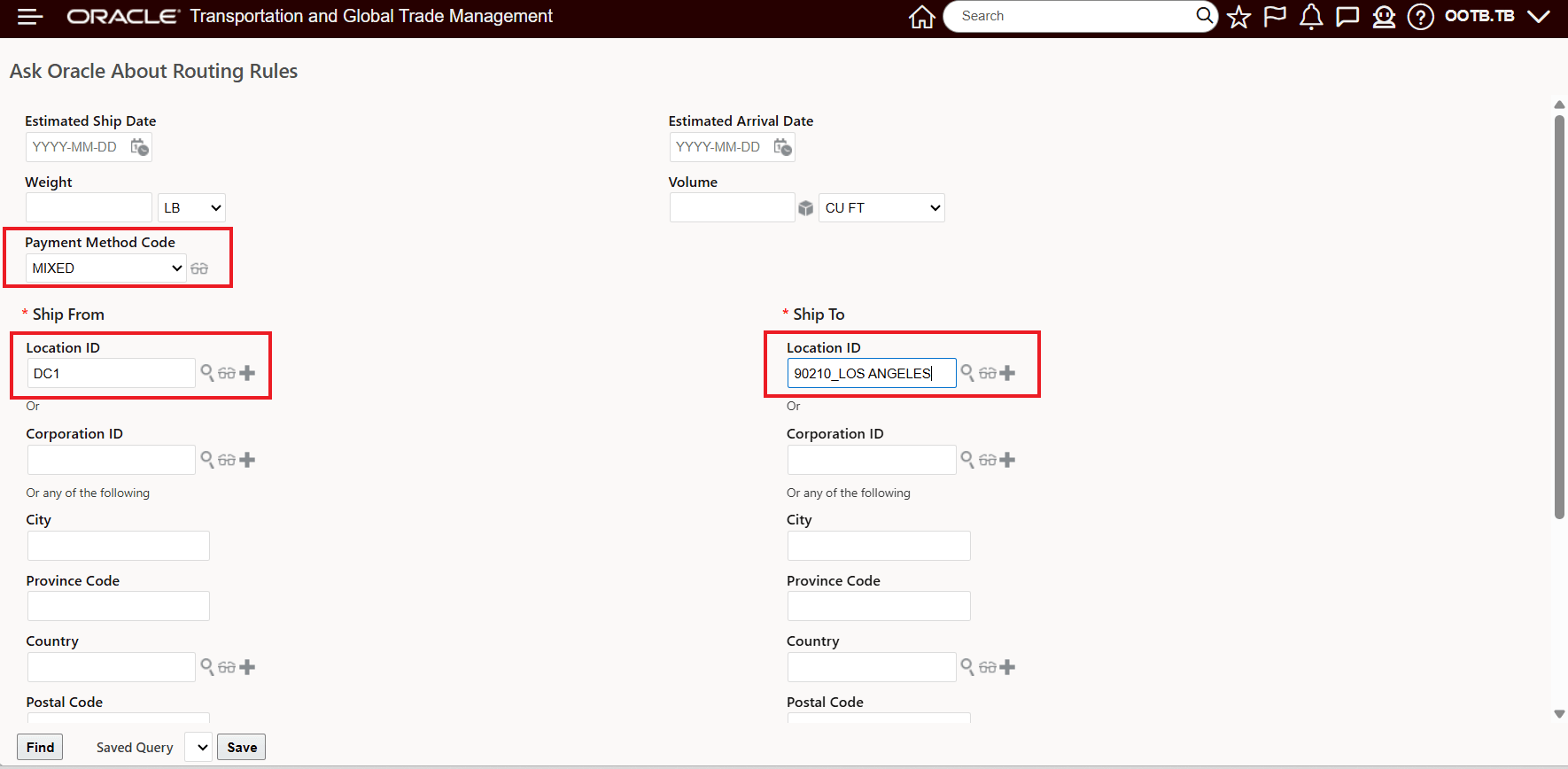Screen dimensions: 1568x769
Task: Click Ship From City field
Action: pos(118,546)
